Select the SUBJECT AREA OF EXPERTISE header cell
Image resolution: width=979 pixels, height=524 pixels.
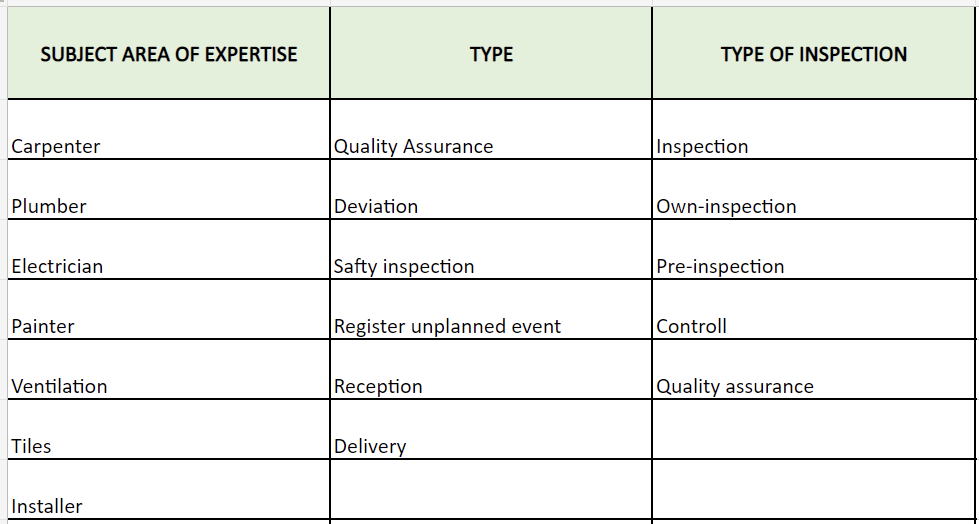169,53
